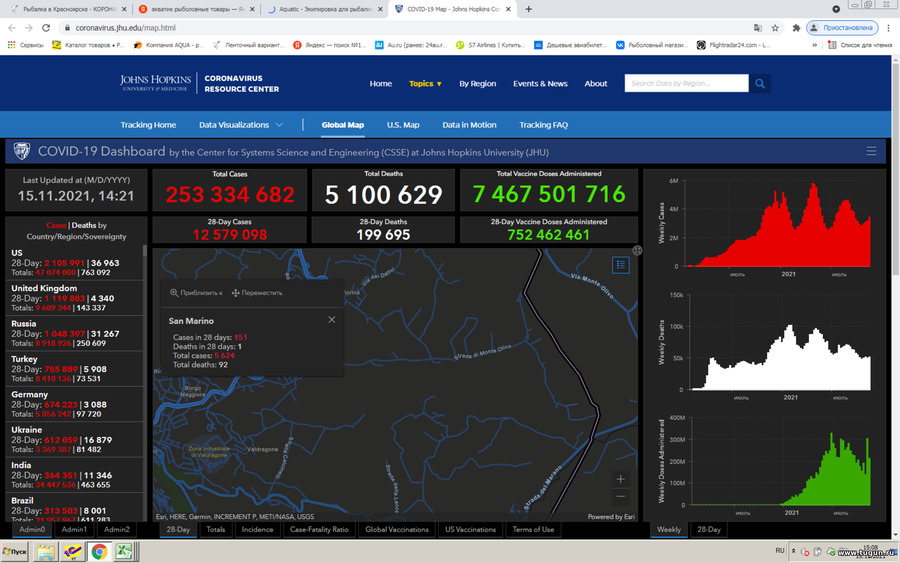Click the Windows Пуск start button
This screenshot has height=563, width=900.
pyautogui.click(x=14, y=552)
